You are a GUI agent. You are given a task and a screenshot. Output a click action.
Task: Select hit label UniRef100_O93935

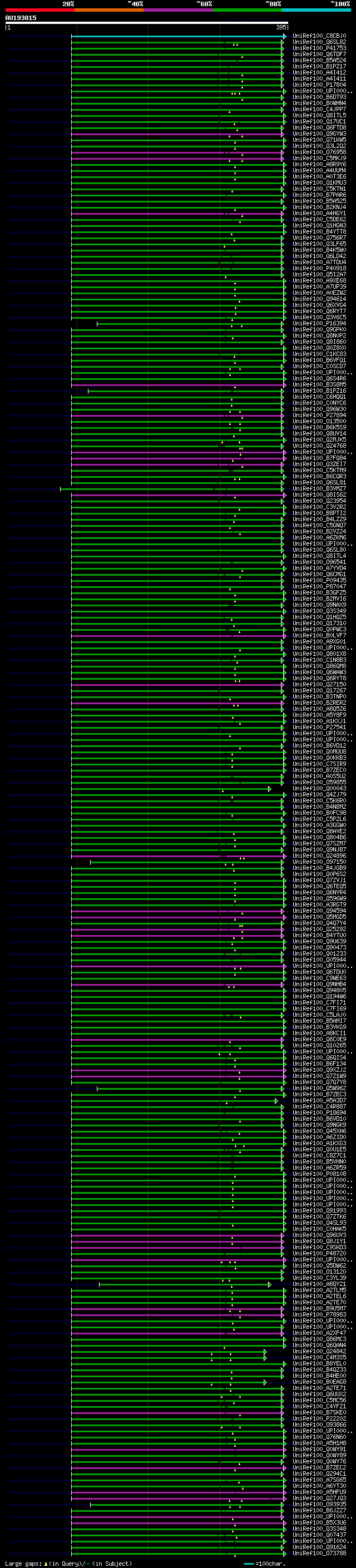(x=319, y=1504)
